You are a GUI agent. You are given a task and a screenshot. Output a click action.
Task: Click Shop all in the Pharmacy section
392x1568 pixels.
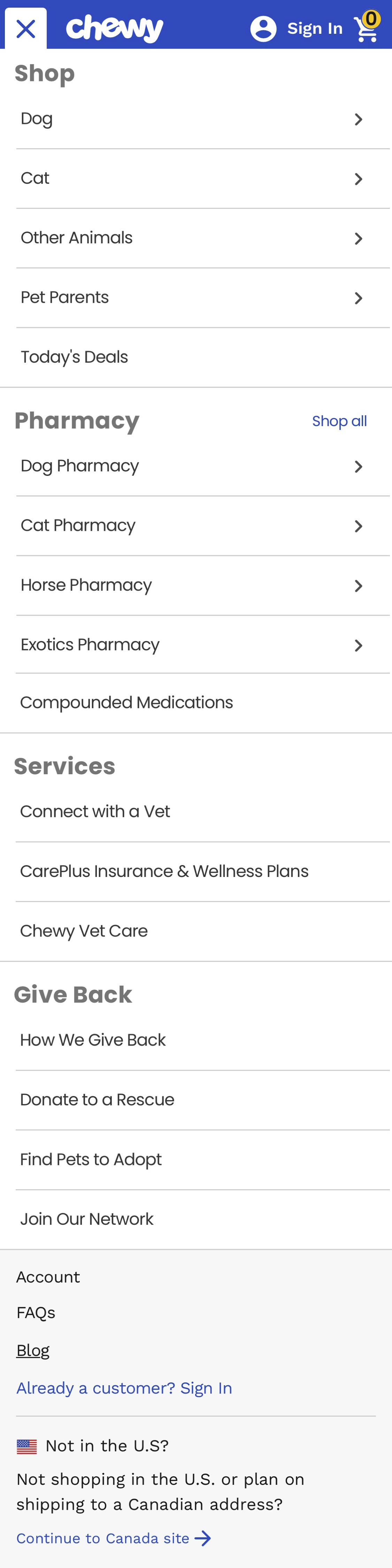point(340,421)
